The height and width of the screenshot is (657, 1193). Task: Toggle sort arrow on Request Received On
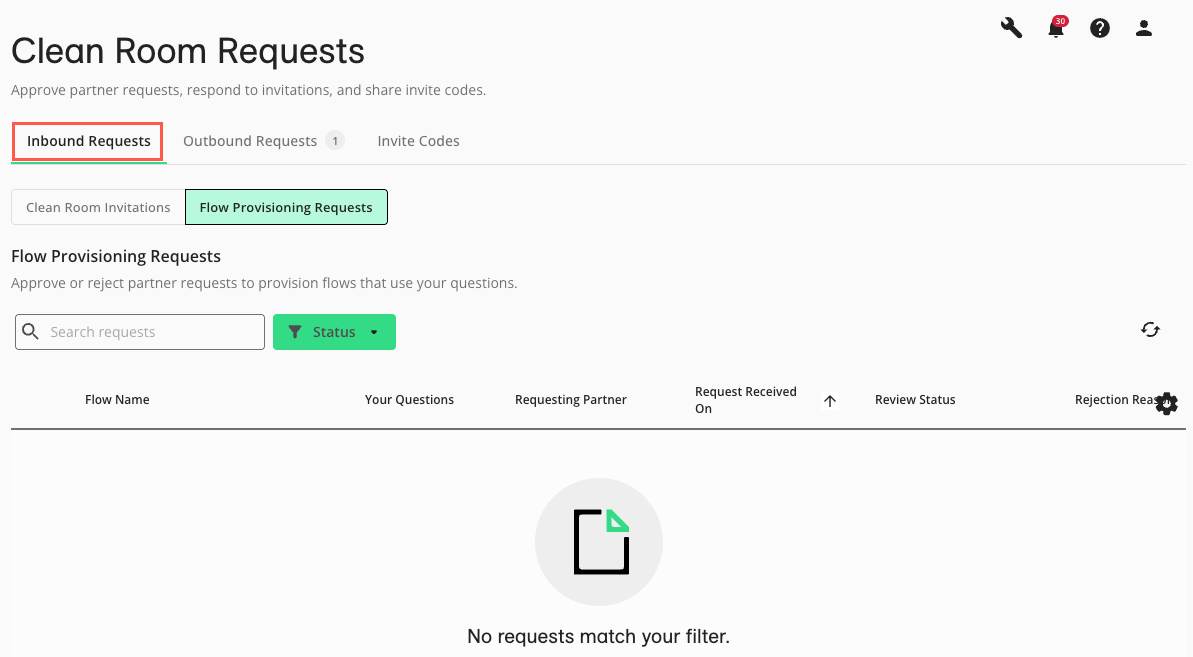[830, 401]
